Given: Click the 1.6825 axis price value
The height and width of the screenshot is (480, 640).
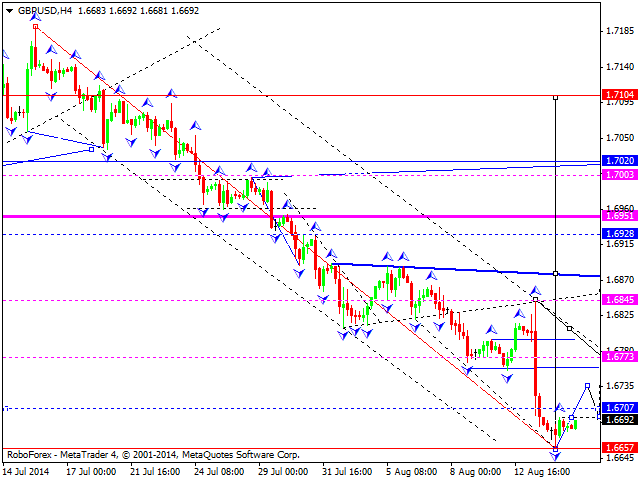Looking at the screenshot, I should (x=620, y=315).
